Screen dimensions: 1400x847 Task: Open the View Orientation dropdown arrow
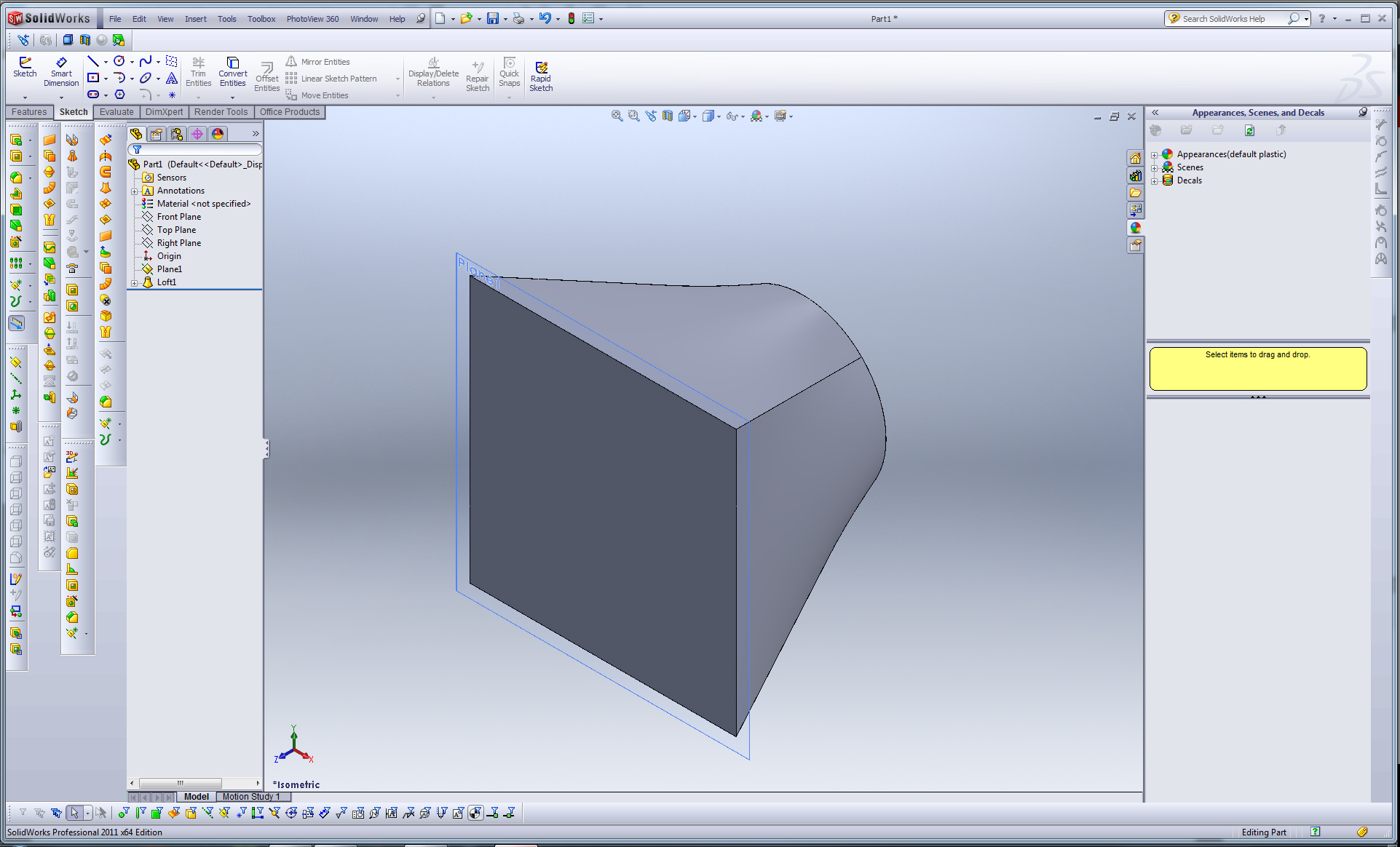(x=695, y=116)
